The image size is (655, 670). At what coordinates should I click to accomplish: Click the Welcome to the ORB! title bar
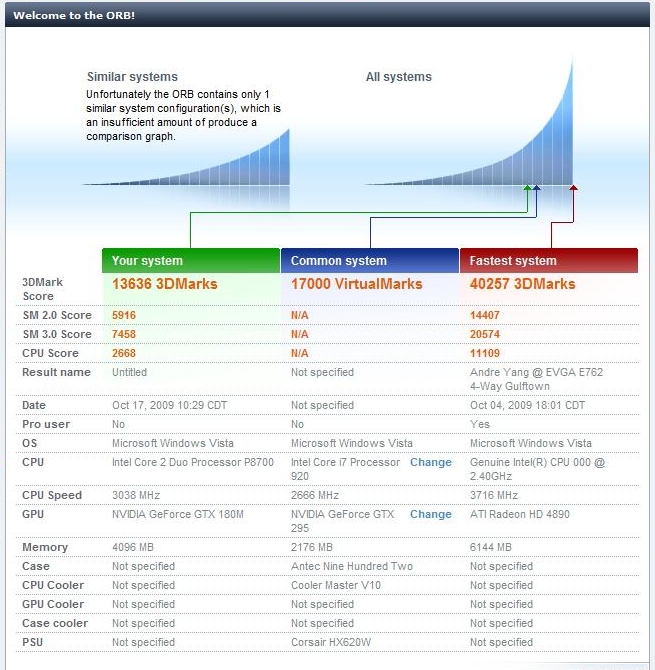coord(327,15)
